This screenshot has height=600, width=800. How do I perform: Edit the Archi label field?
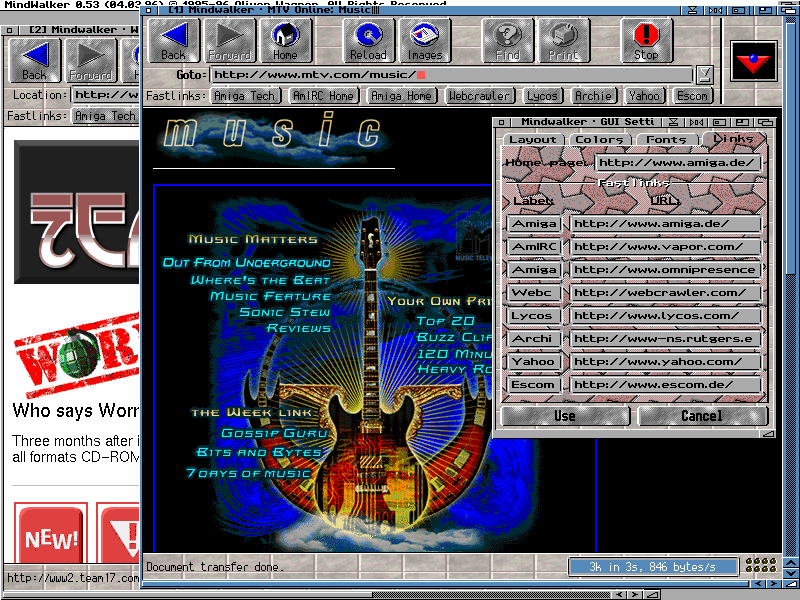(x=534, y=339)
